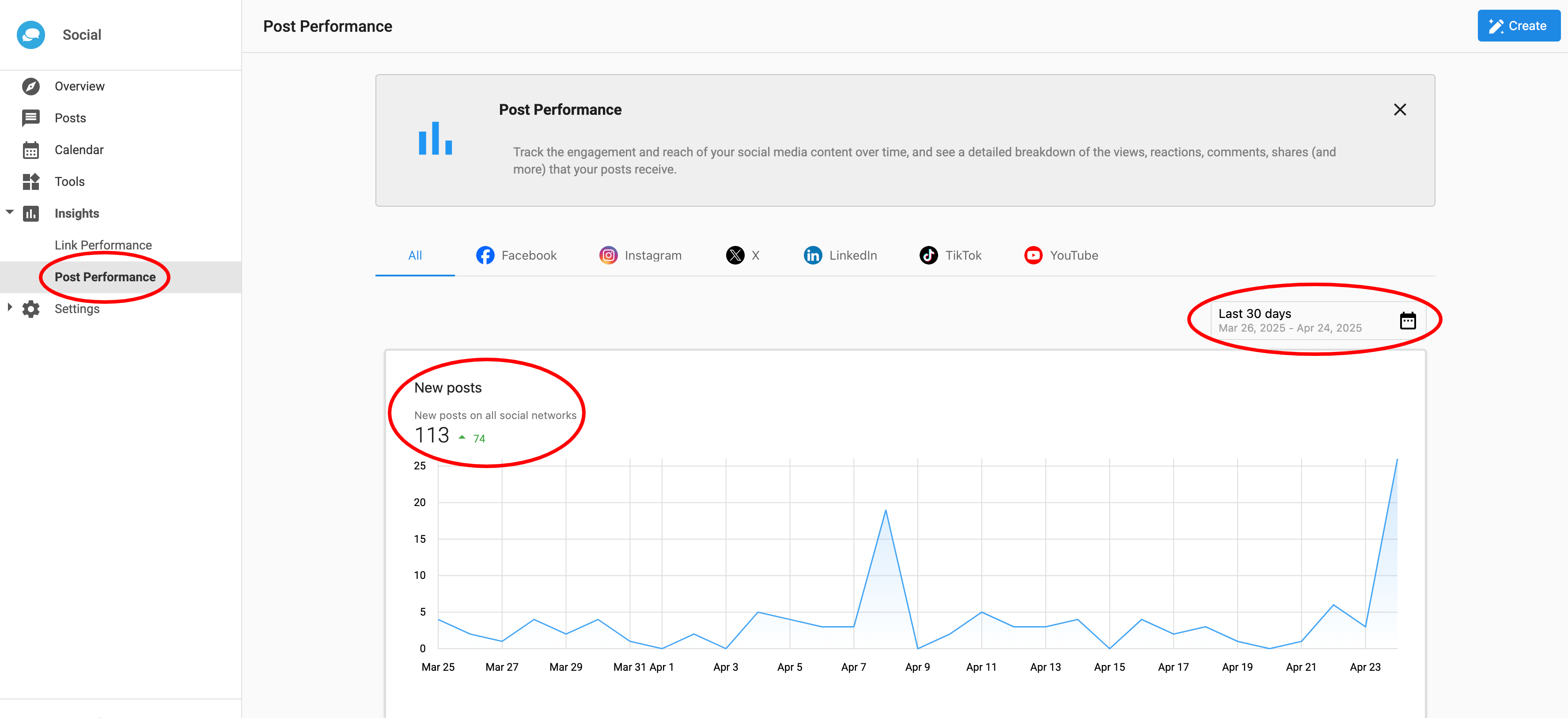Collapse the Insights section arrow
The height and width of the screenshot is (718, 1568).
(x=10, y=212)
